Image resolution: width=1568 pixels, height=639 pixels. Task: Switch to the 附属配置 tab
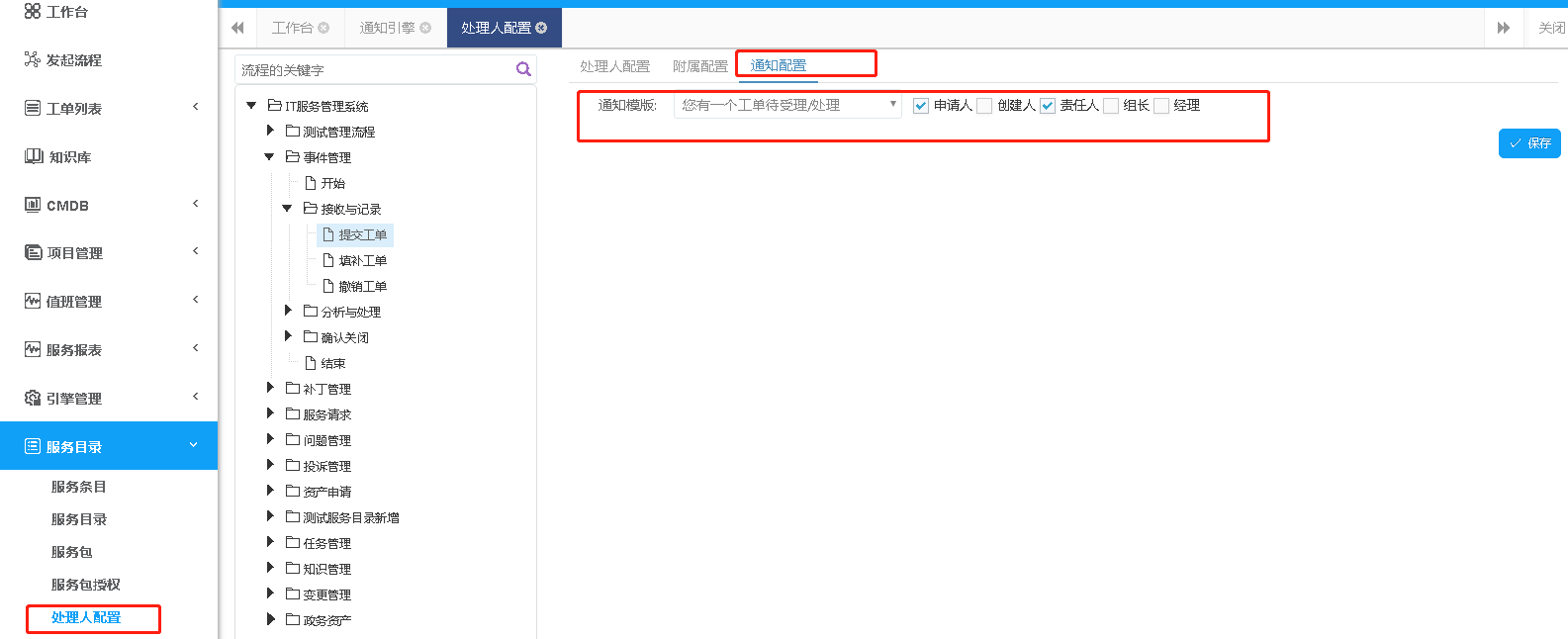point(699,66)
